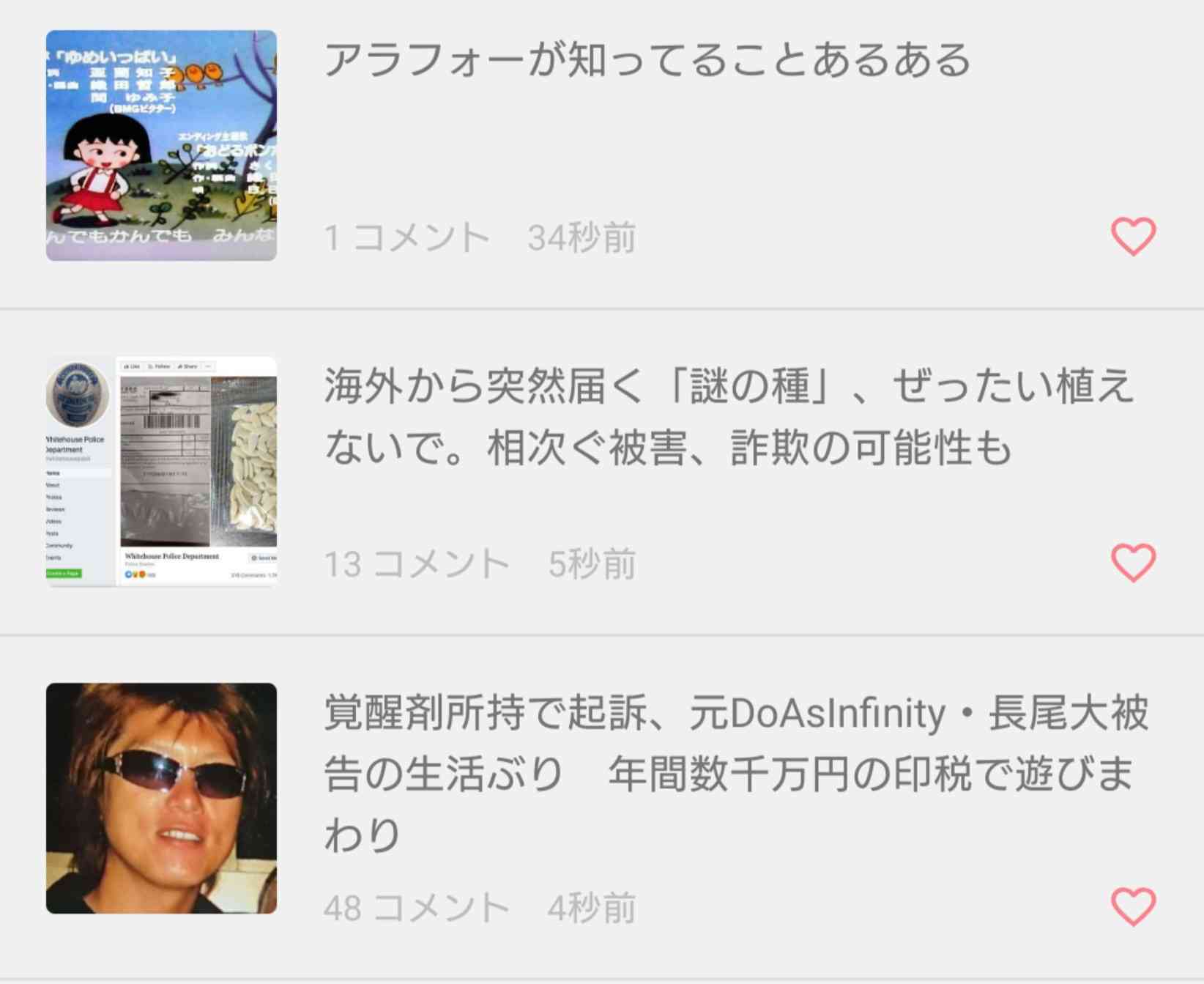The height and width of the screenshot is (984, 1204).
Task: Favorite the 長尾大 DoAsInfinity article heart
Action: (1133, 906)
